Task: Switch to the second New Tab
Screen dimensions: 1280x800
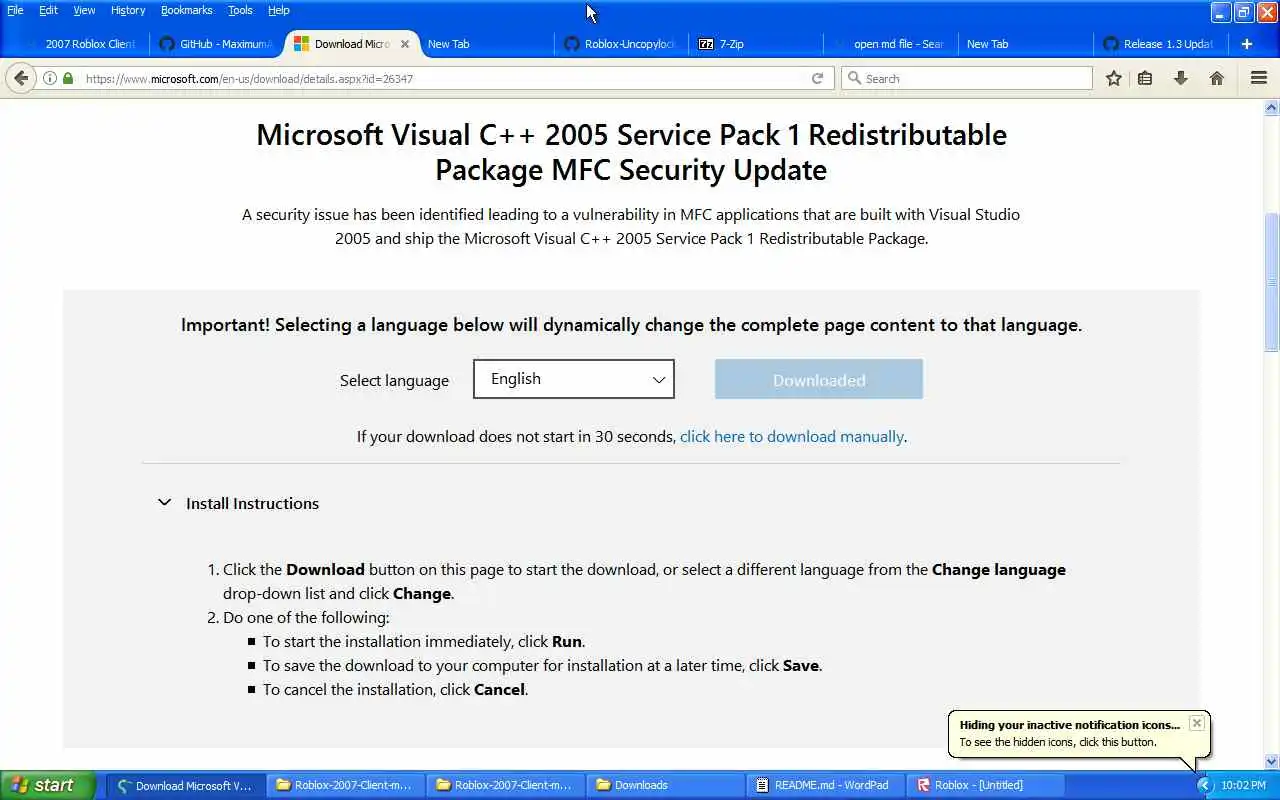Action: pyautogui.click(x=1025, y=44)
